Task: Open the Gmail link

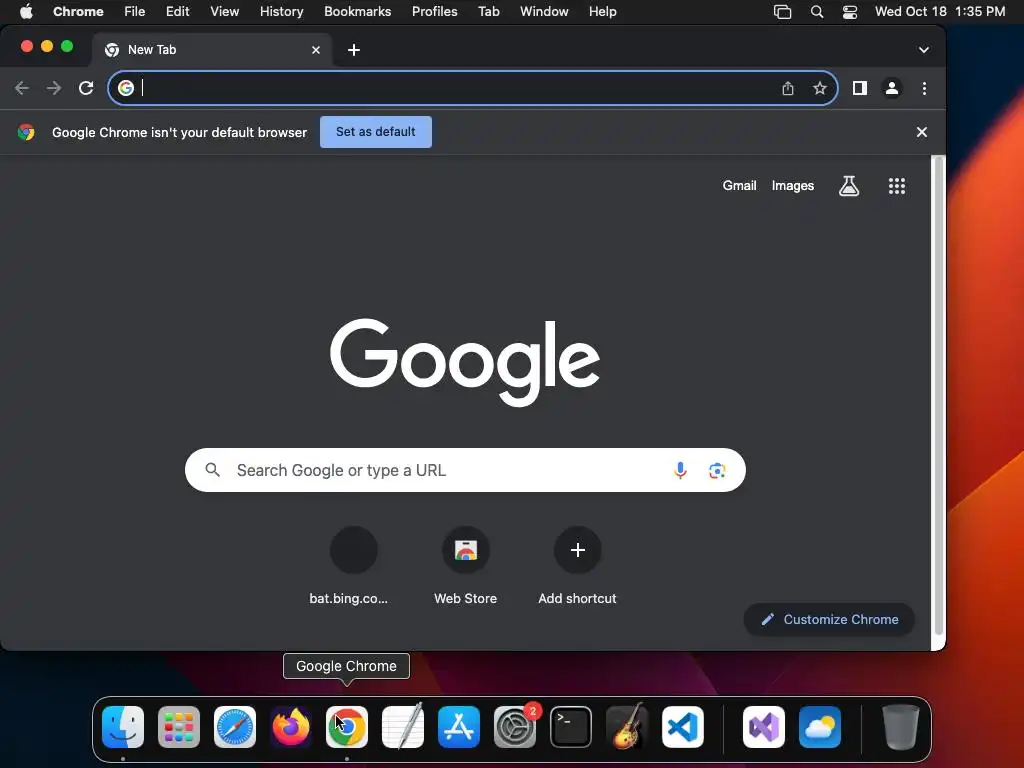Action: pos(739,185)
